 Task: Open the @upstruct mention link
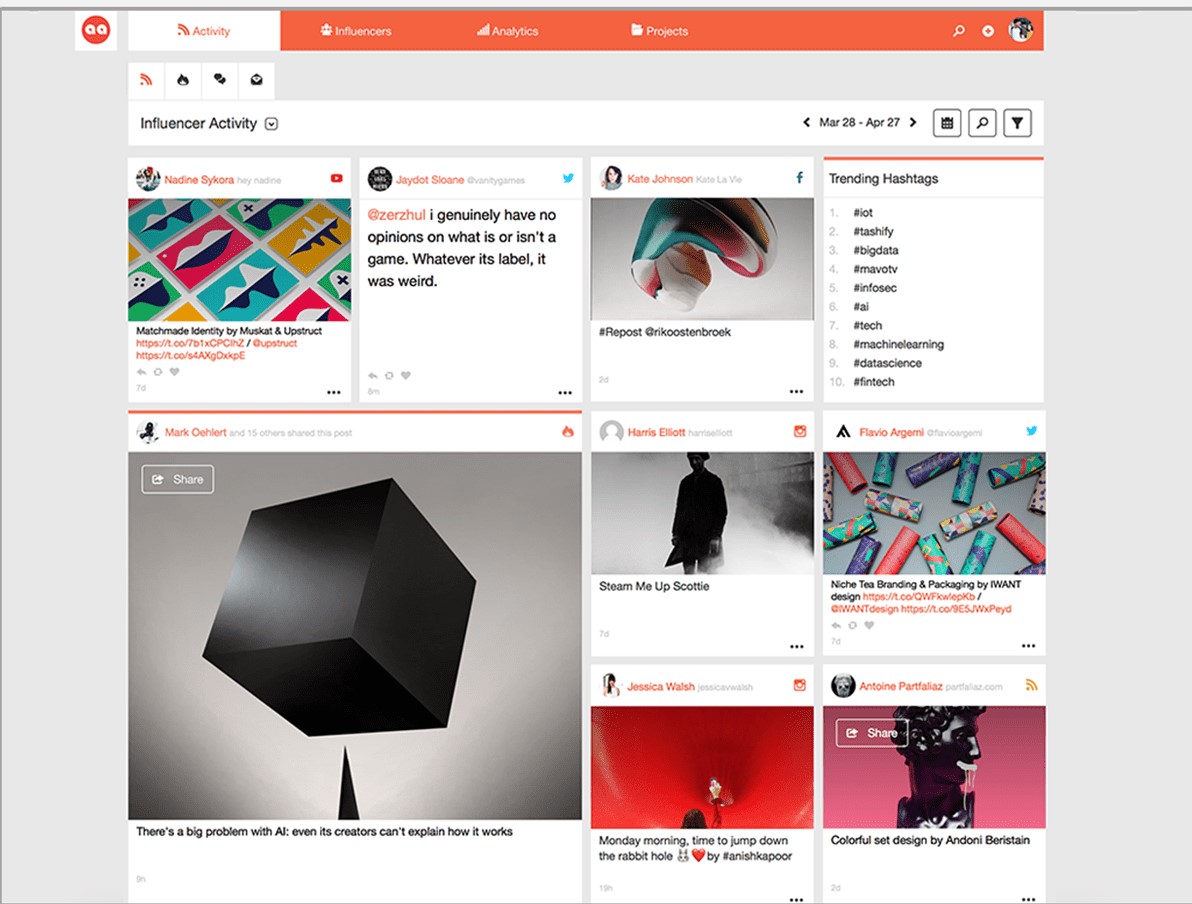274,344
